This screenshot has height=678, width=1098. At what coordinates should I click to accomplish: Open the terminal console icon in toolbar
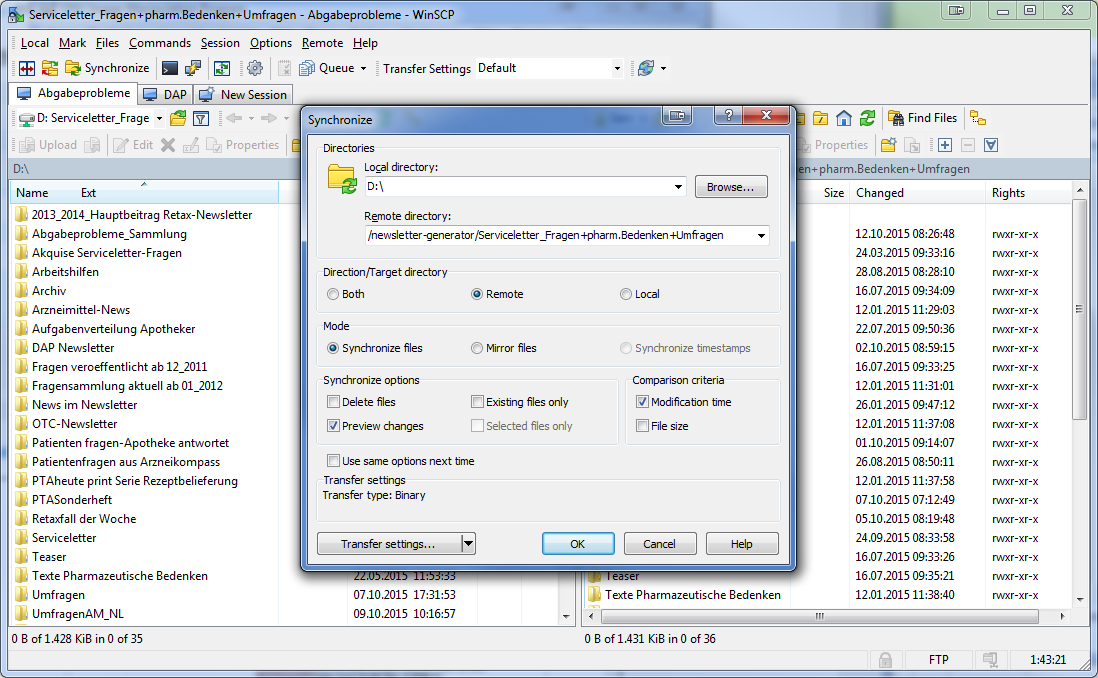170,68
